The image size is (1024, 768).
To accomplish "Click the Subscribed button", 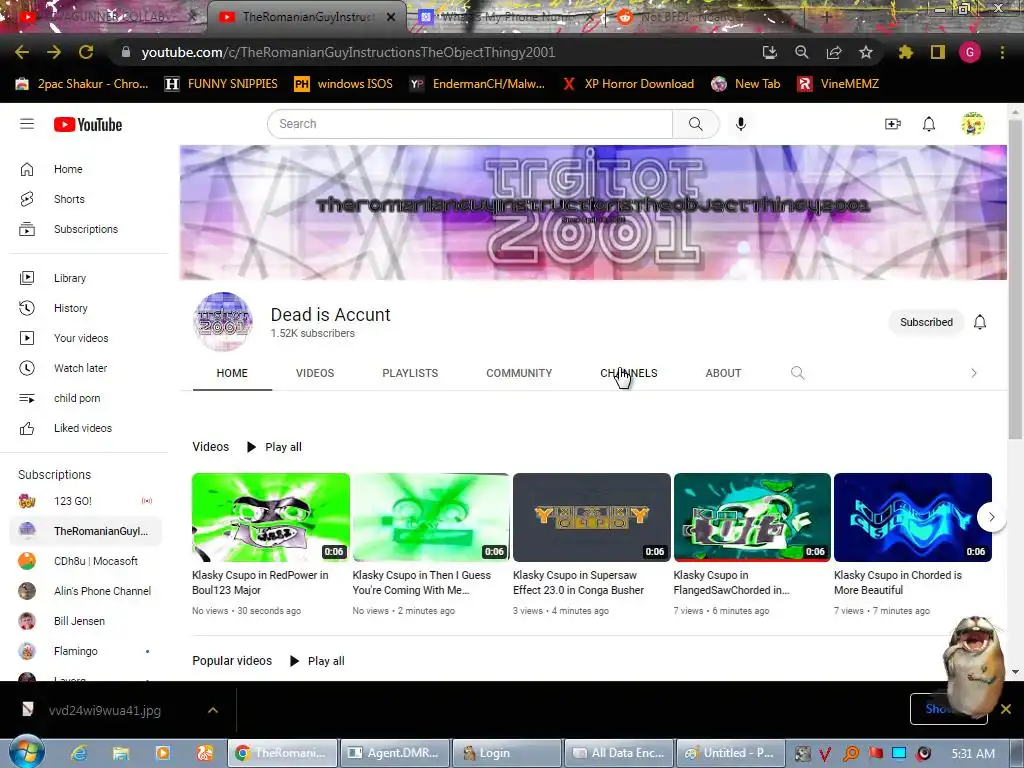I will 926,322.
